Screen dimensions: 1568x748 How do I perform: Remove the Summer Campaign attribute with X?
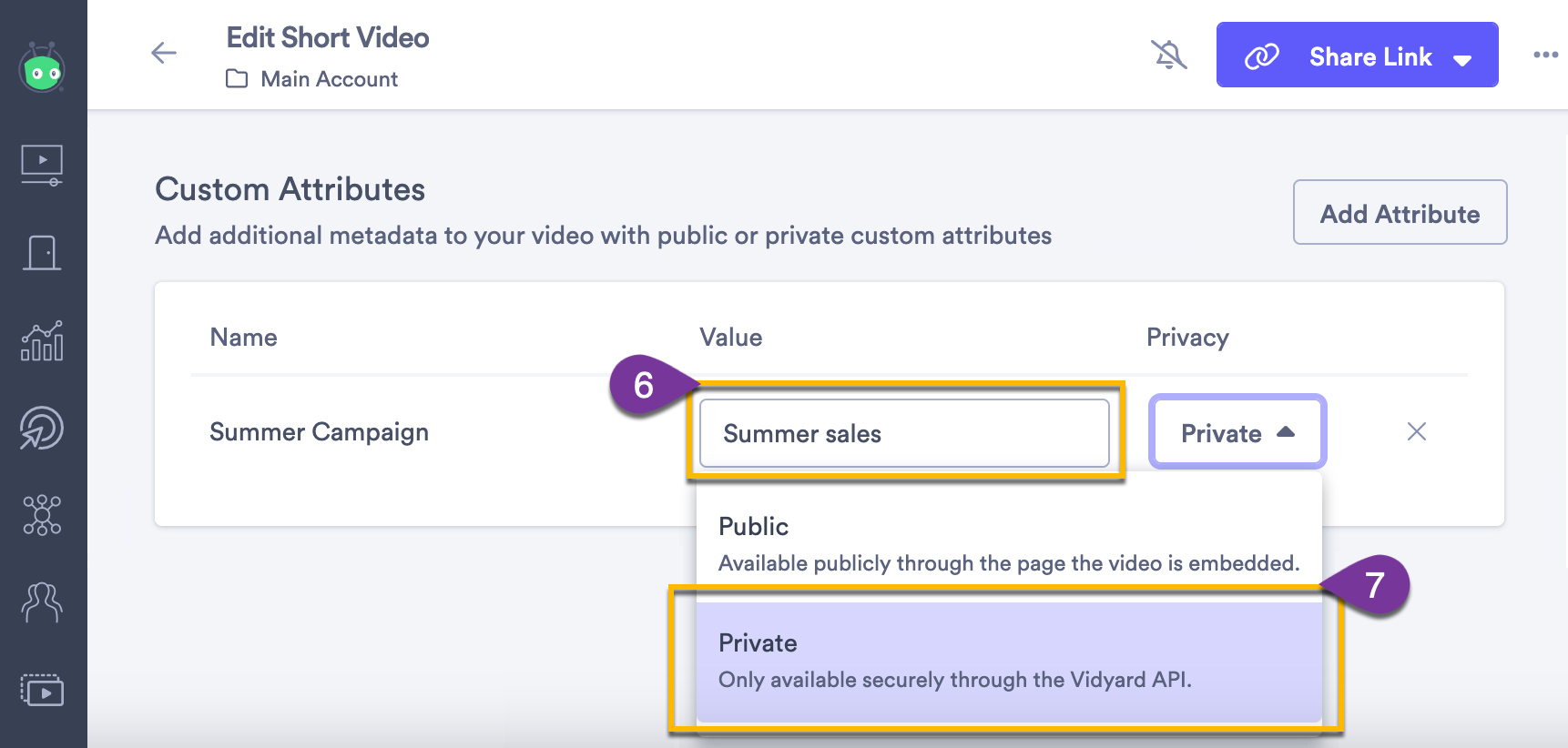click(x=1417, y=431)
